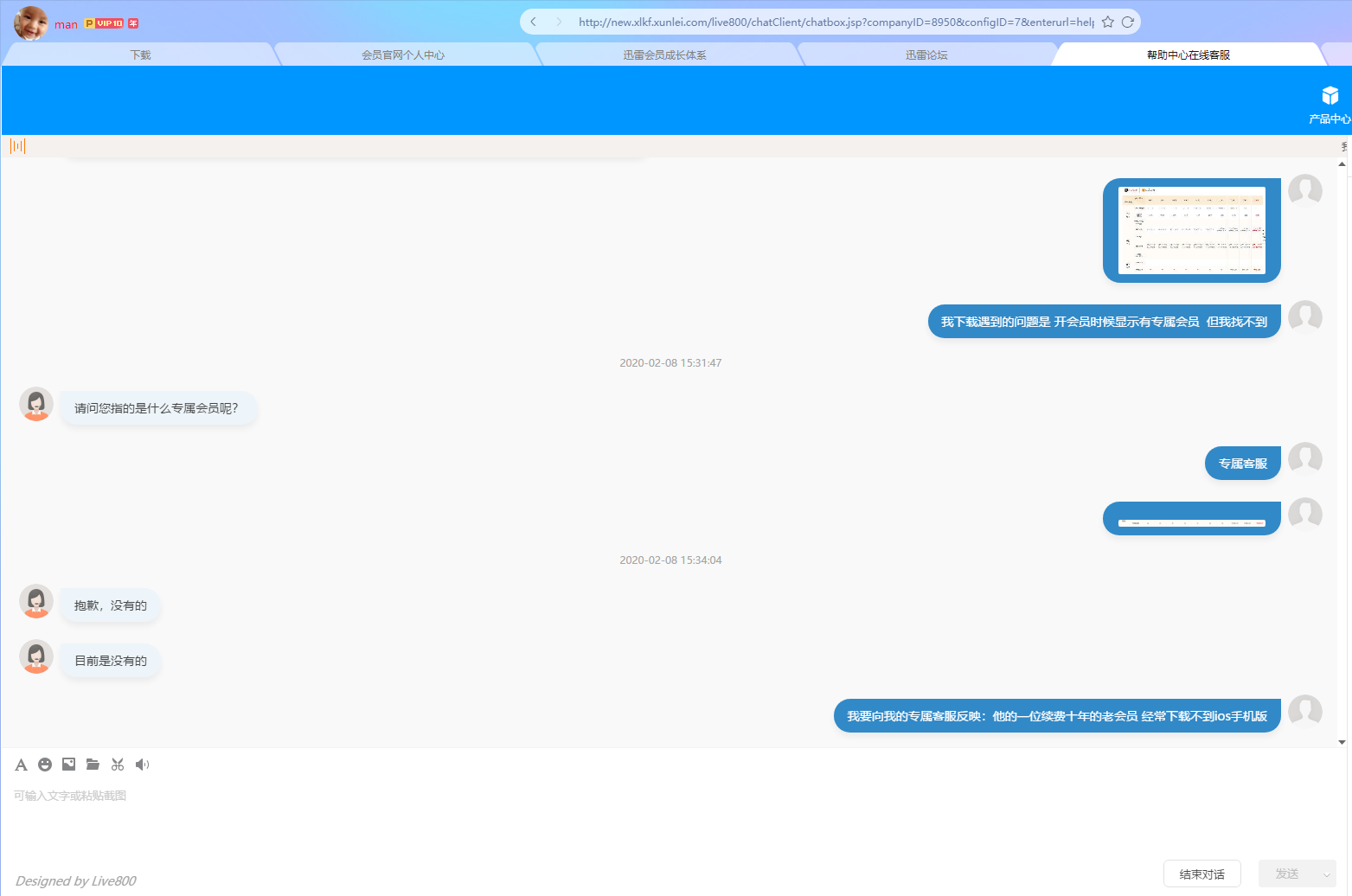Go back with the left arrow
Image resolution: width=1352 pixels, height=896 pixels.
[534, 22]
